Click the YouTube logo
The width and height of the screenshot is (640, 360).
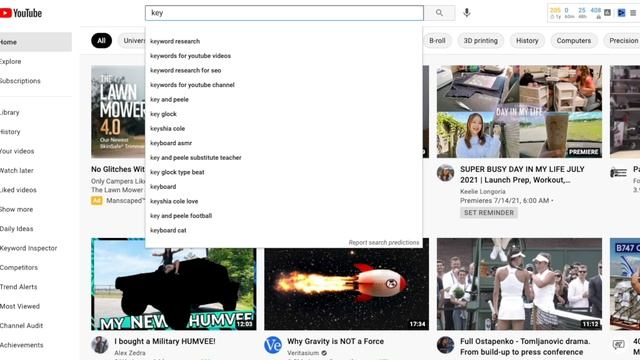pos(21,13)
